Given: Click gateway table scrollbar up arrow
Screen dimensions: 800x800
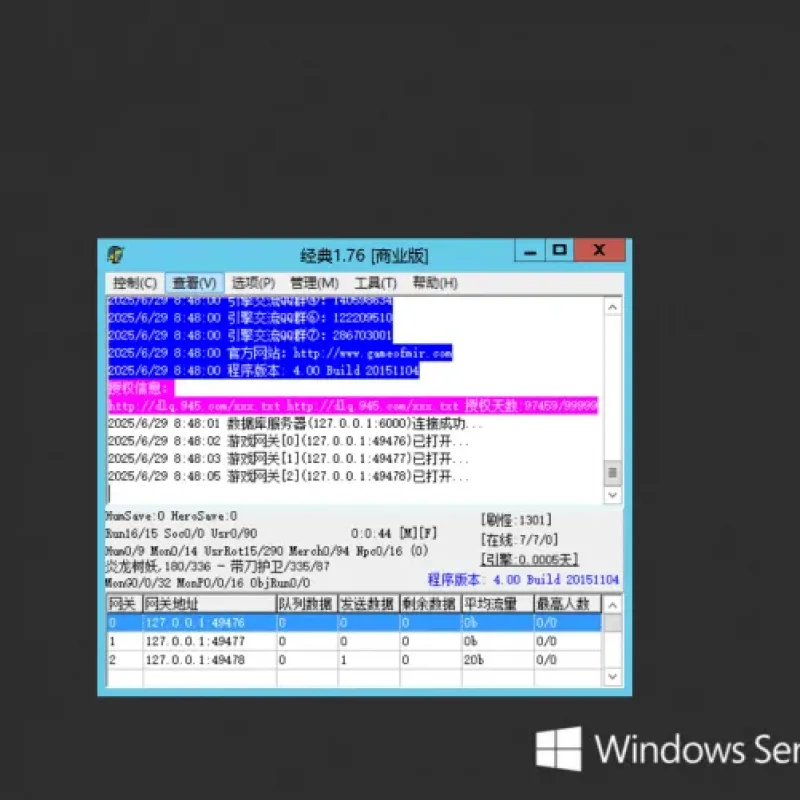Looking at the screenshot, I should click(613, 605).
